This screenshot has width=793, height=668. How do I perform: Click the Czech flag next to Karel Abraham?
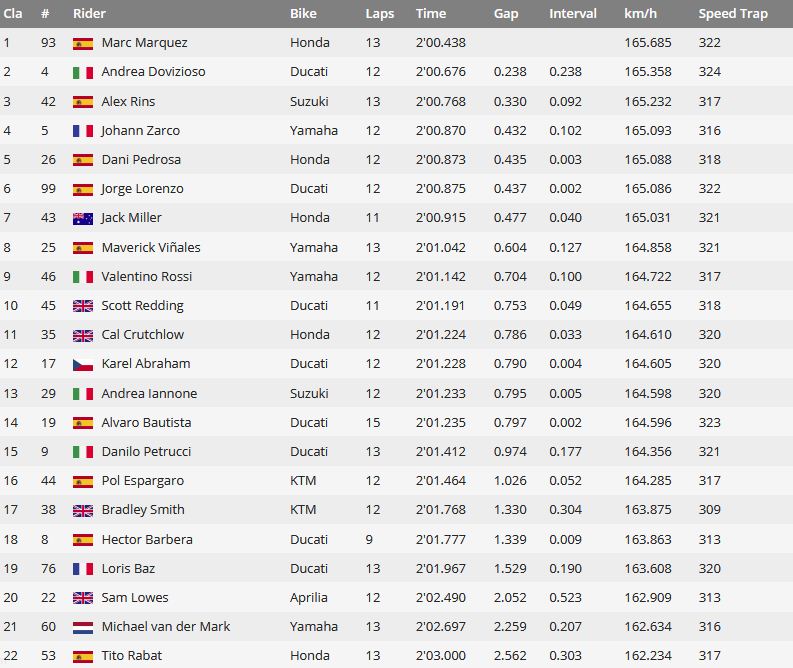[x=83, y=365]
